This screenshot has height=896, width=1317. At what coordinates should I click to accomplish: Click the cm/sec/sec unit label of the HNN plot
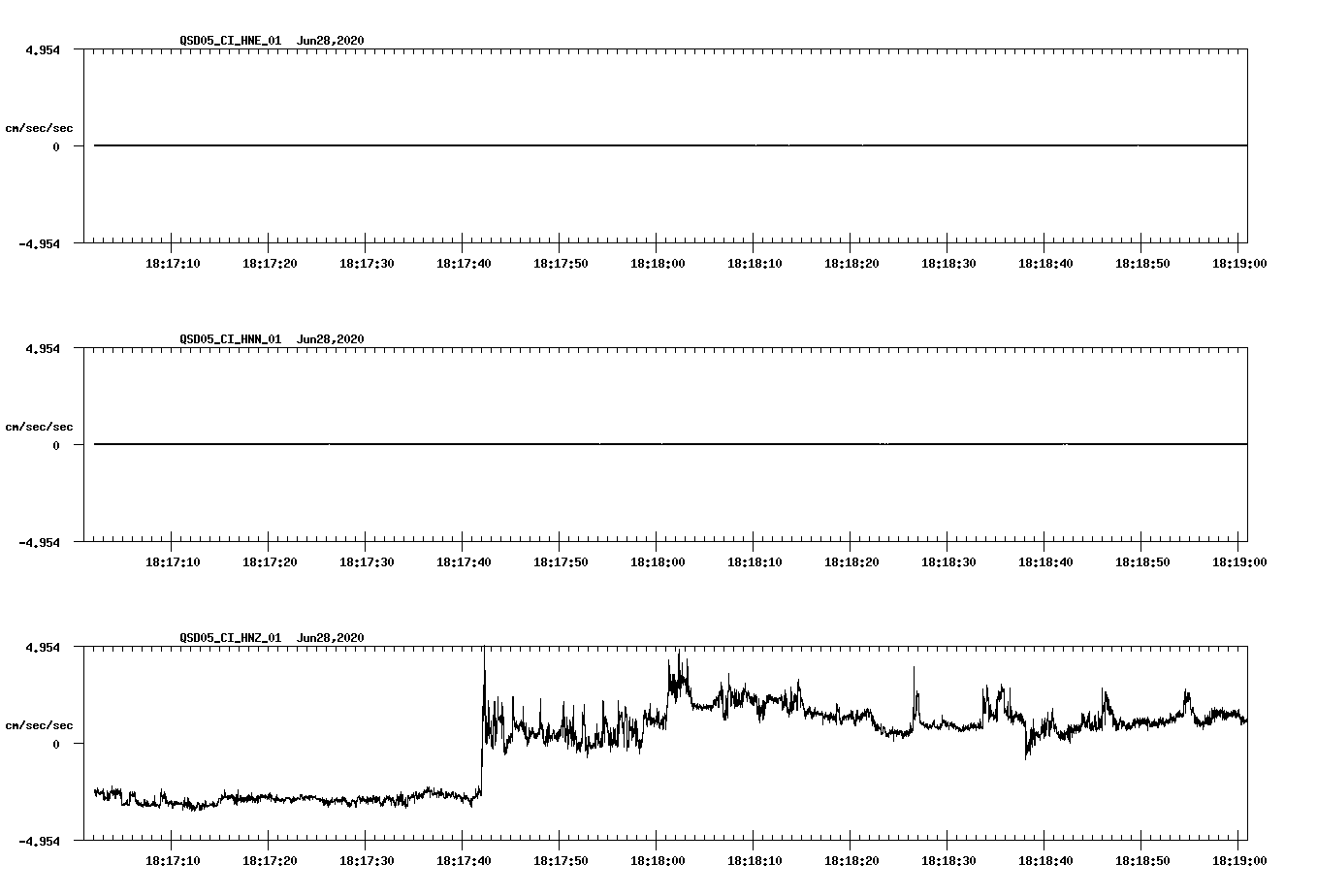pyautogui.click(x=39, y=427)
